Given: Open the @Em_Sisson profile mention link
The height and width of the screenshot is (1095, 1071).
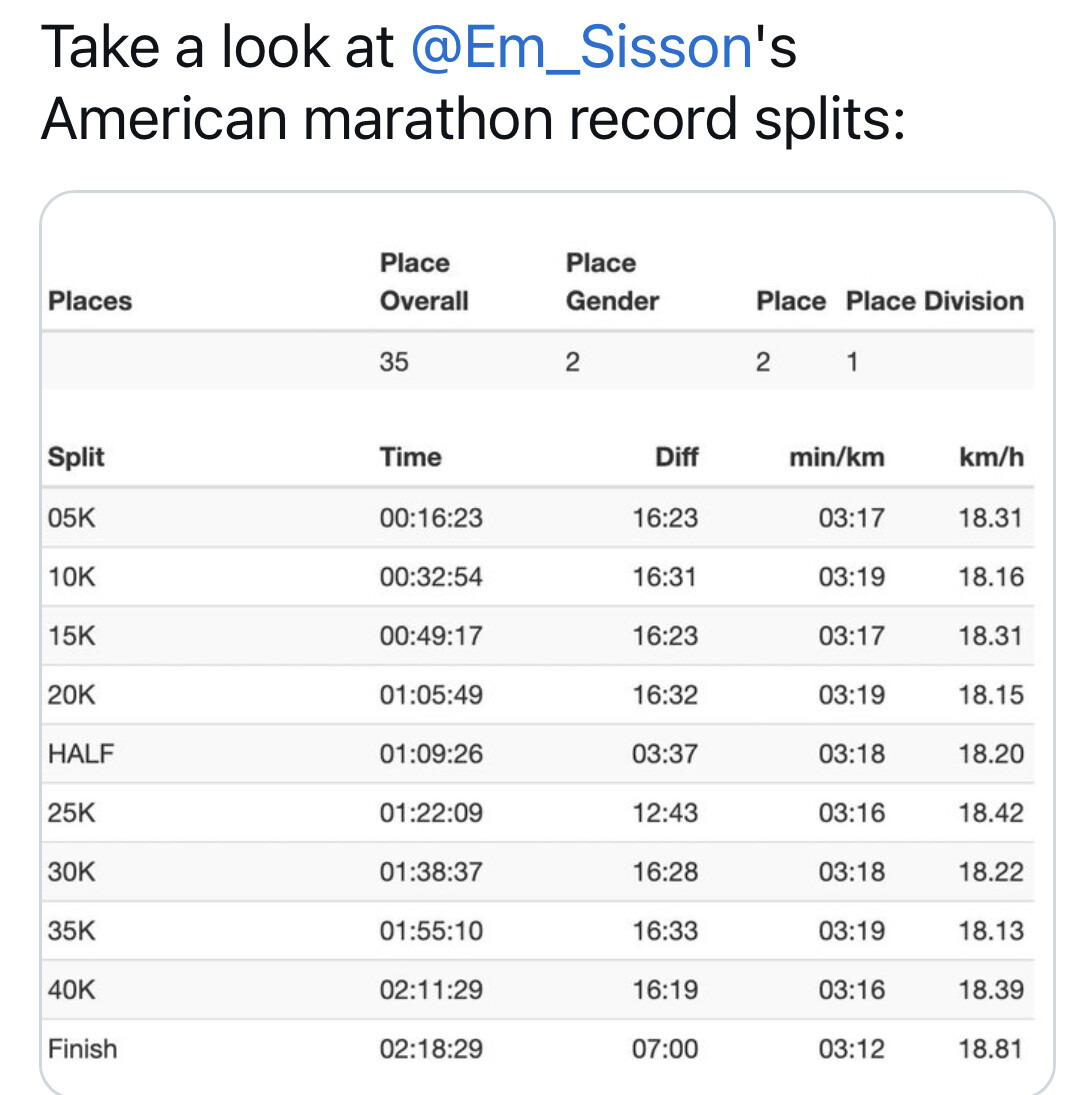Looking at the screenshot, I should (x=582, y=49).
